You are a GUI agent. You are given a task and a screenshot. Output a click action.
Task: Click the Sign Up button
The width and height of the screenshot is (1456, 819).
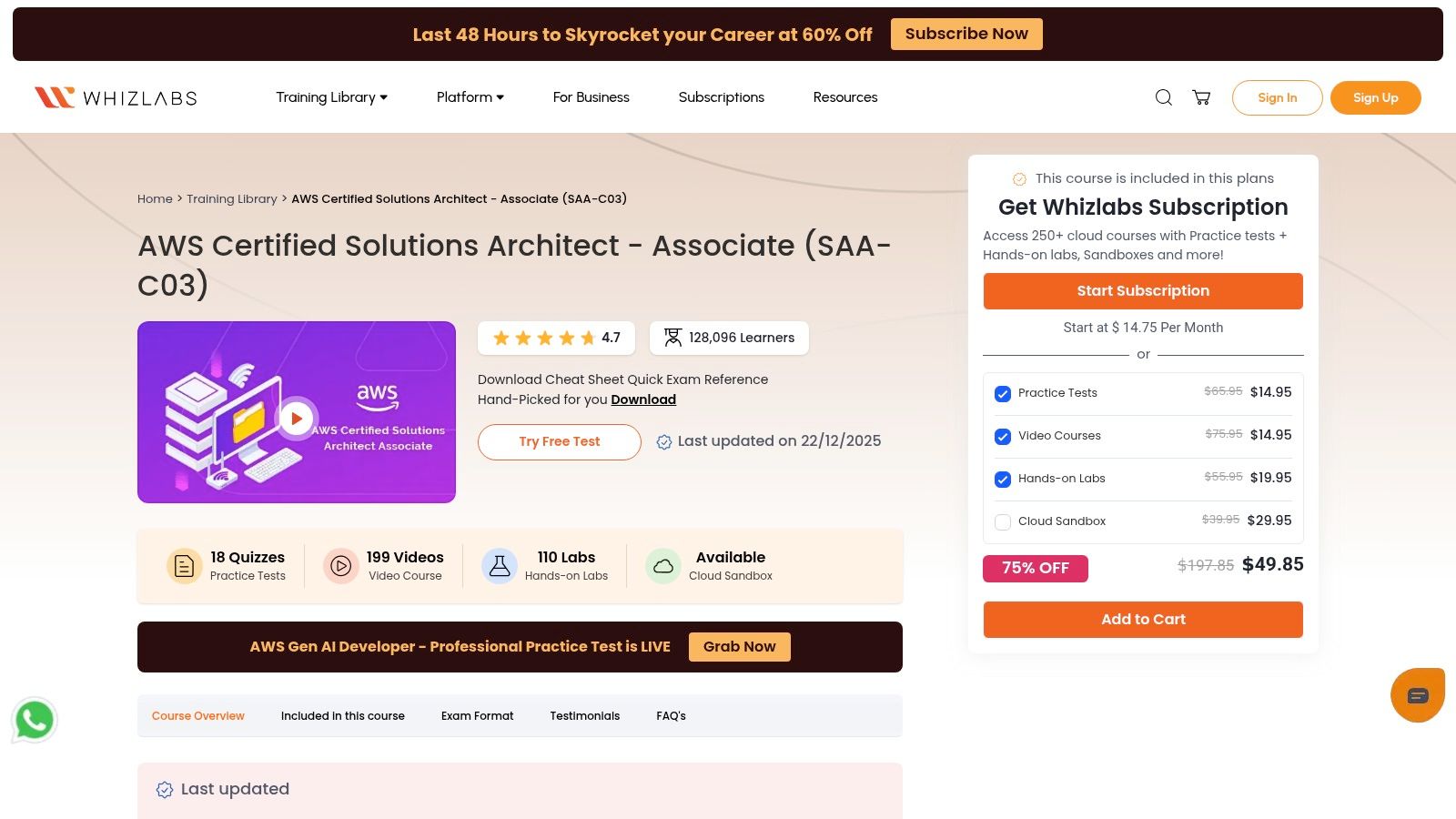pyautogui.click(x=1376, y=97)
